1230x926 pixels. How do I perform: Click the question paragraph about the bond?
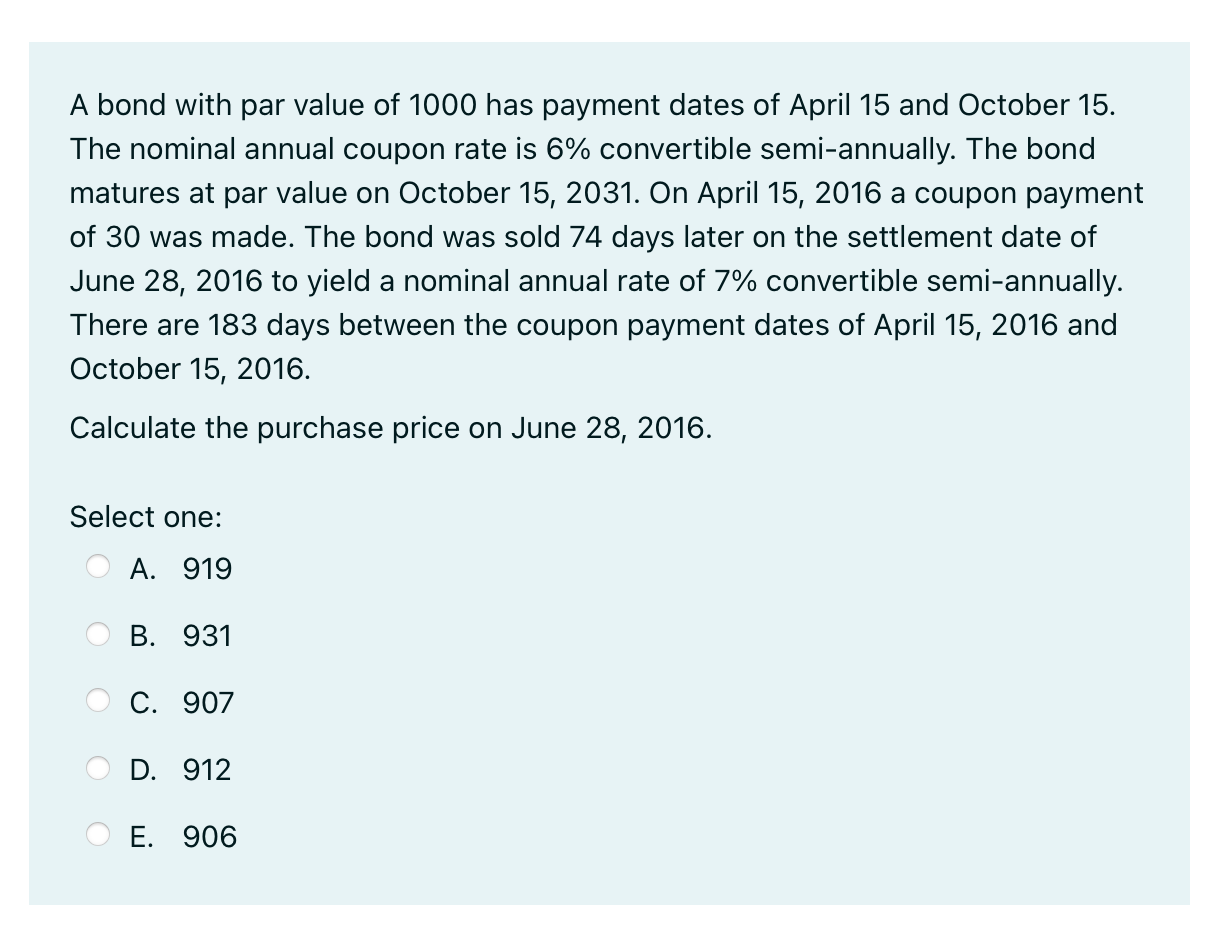pos(600,237)
